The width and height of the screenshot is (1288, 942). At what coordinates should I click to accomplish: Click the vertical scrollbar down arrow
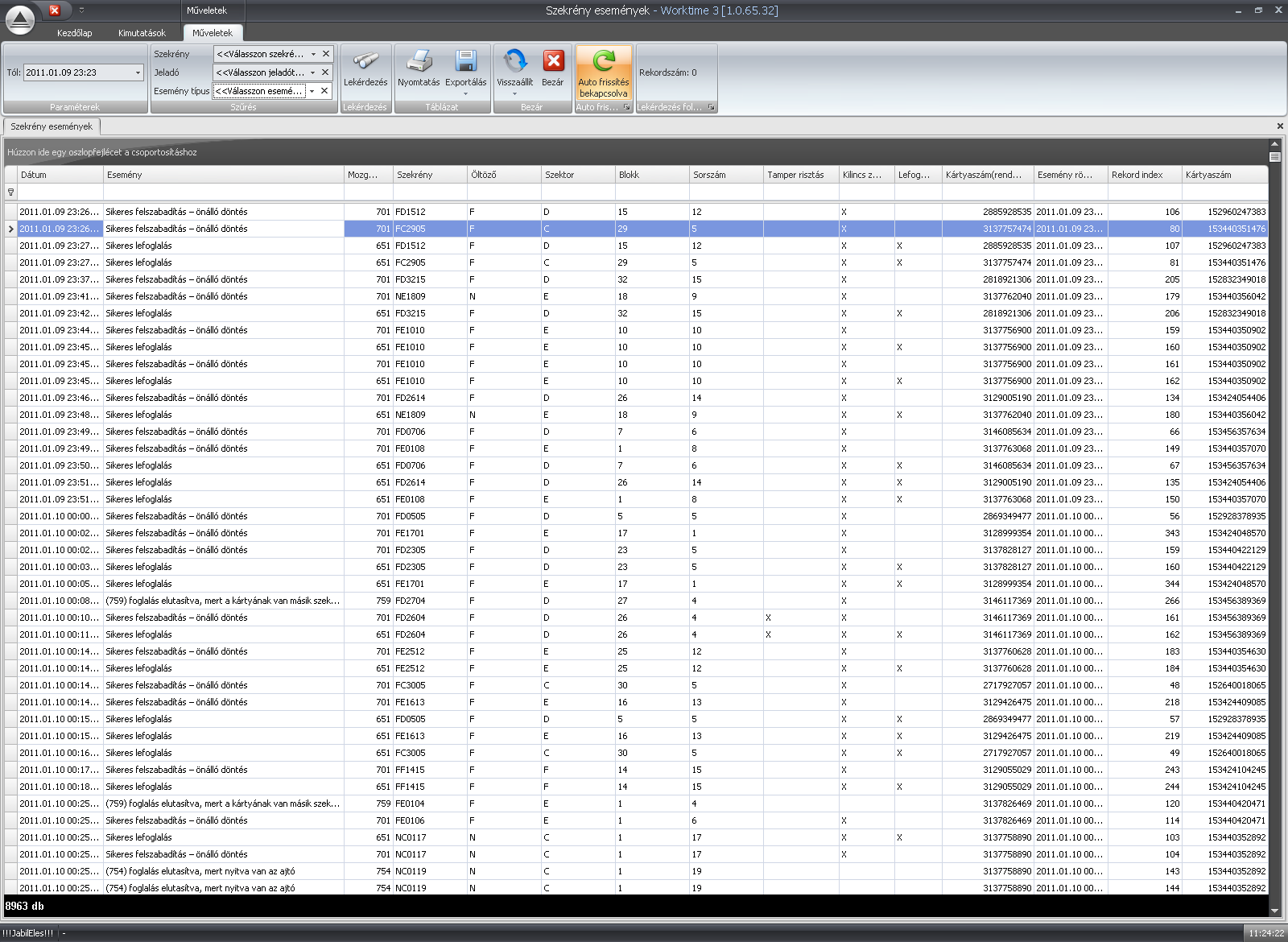point(1274,911)
